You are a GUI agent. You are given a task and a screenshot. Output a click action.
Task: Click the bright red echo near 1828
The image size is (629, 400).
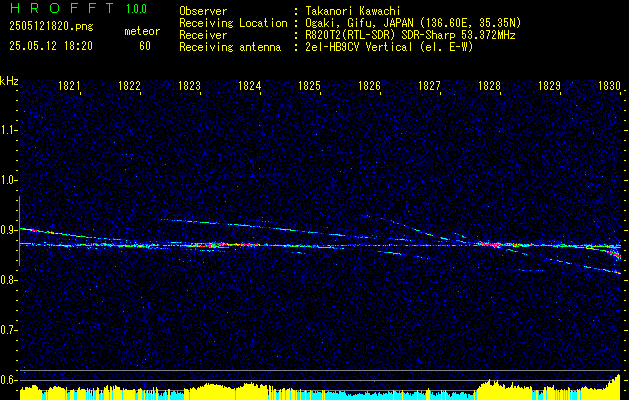[503, 244]
